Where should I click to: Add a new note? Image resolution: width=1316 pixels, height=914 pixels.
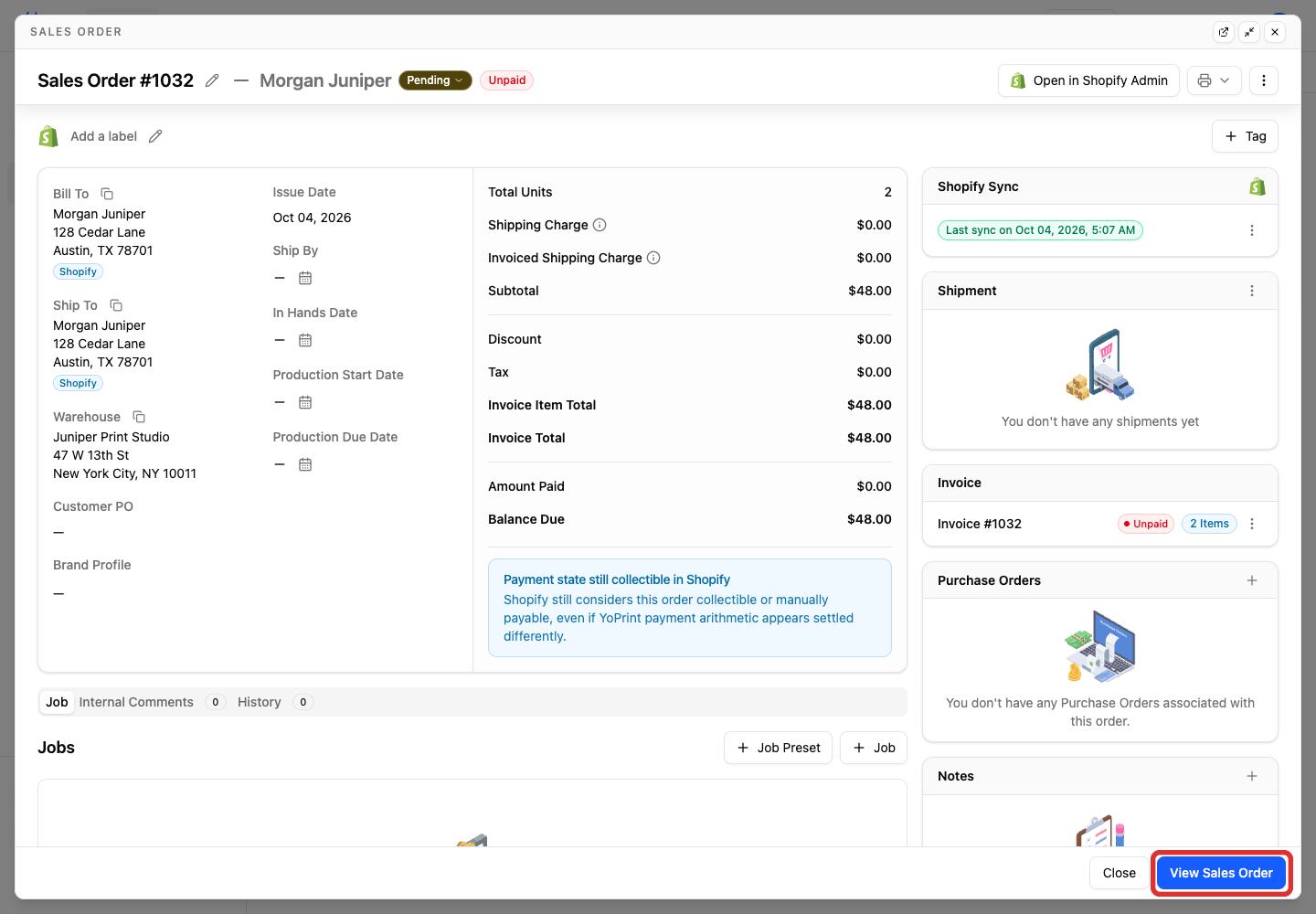tap(1252, 776)
